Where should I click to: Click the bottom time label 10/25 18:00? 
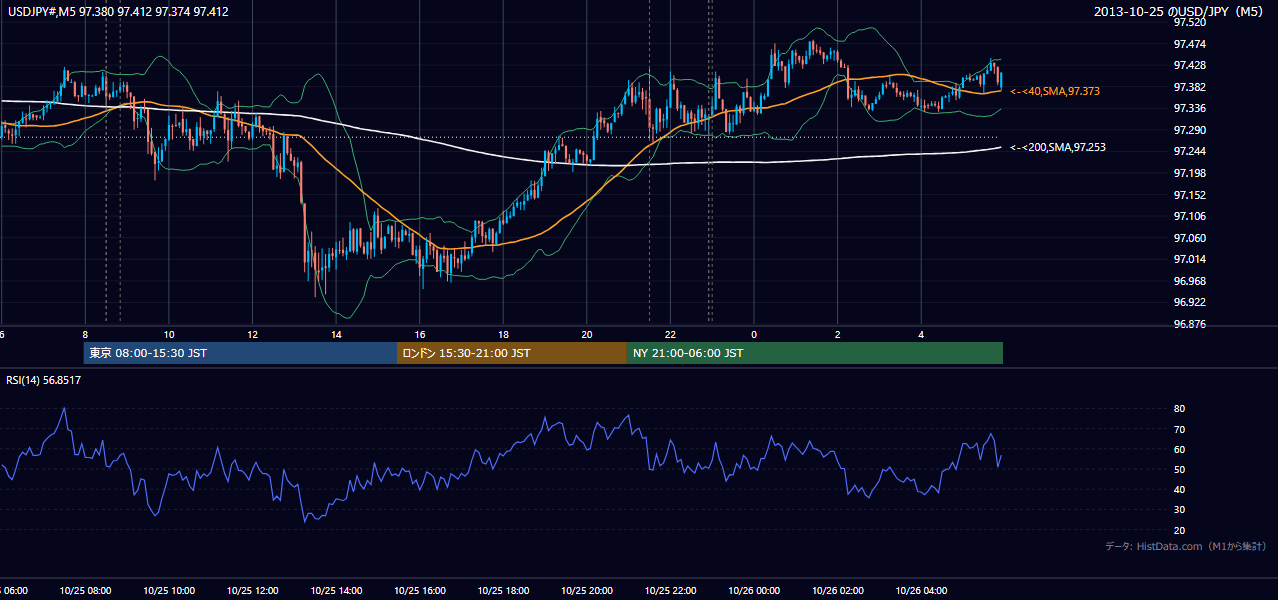tap(503, 590)
